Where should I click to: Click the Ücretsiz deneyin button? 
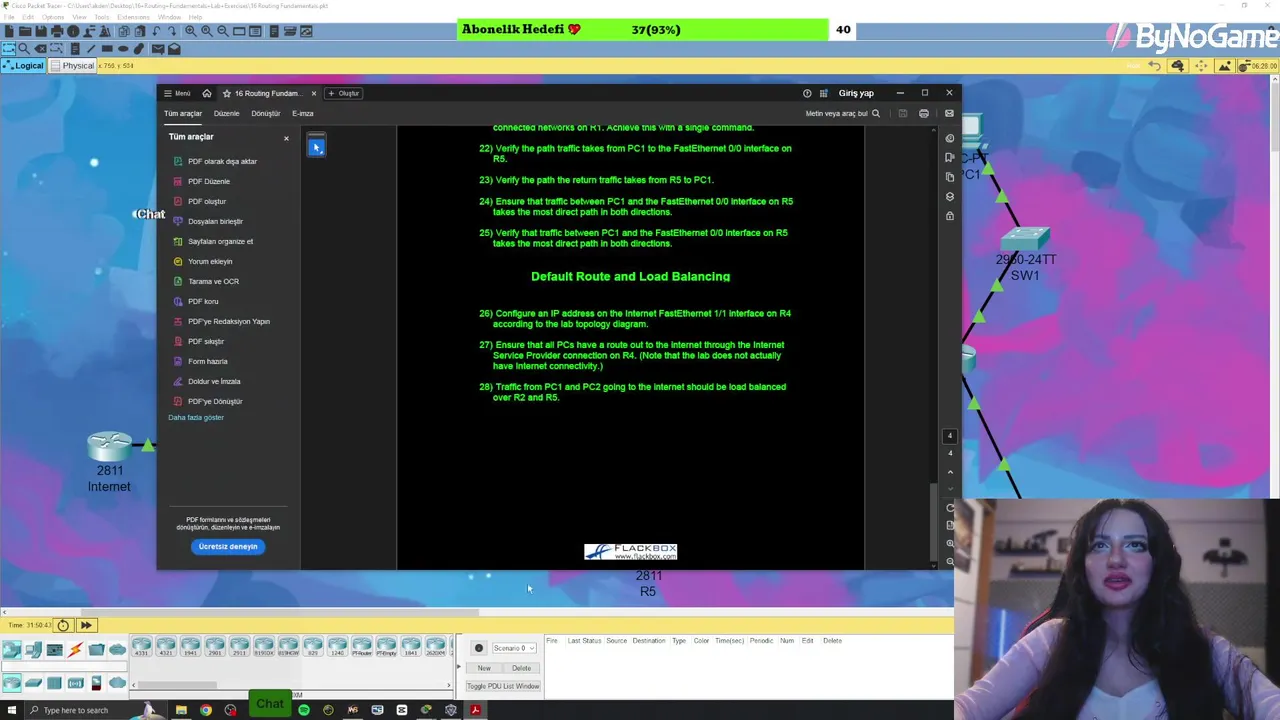click(x=228, y=546)
